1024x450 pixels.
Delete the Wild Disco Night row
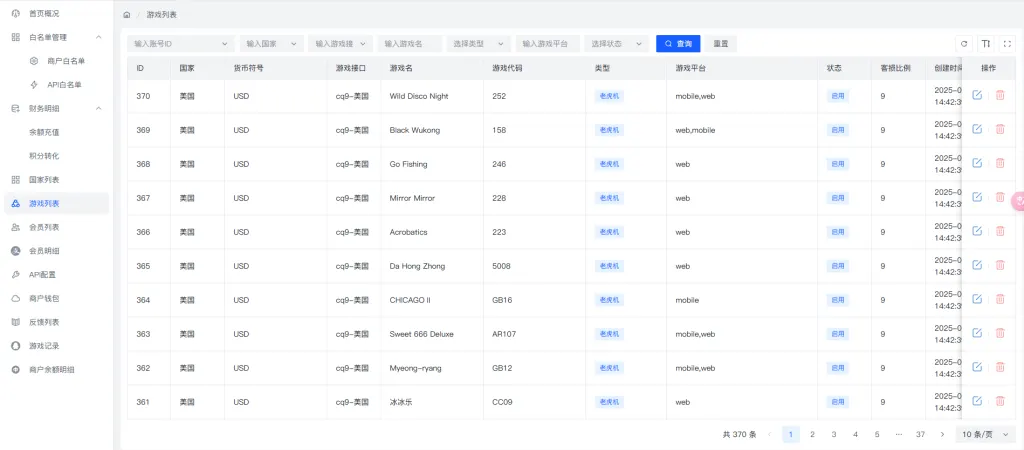(1000, 95)
